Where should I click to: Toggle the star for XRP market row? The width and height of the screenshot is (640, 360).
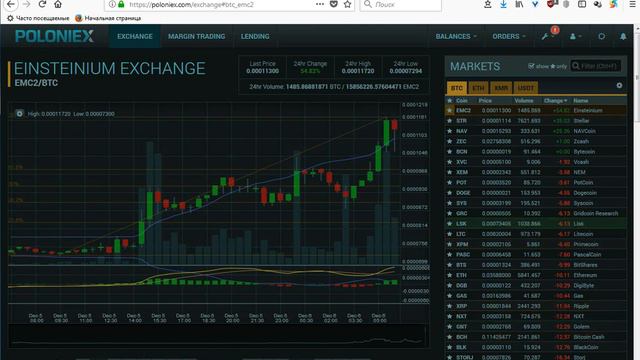coord(449,306)
